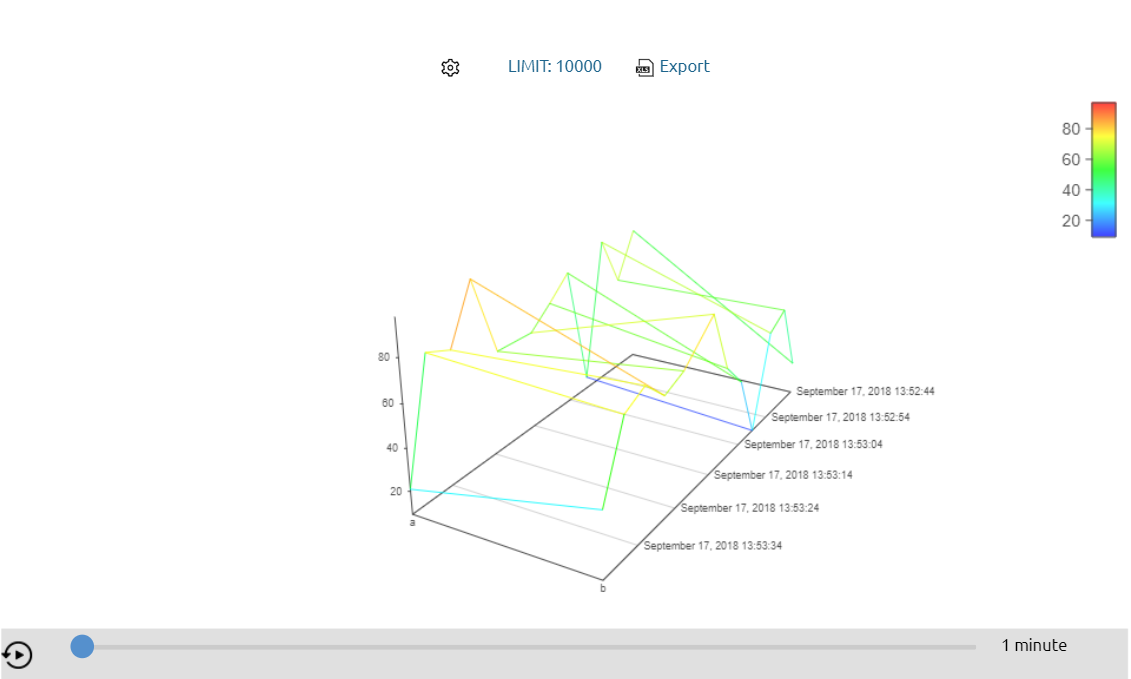This screenshot has width=1131, height=679.
Task: Click the blue timeline slider handle
Action: 82,647
